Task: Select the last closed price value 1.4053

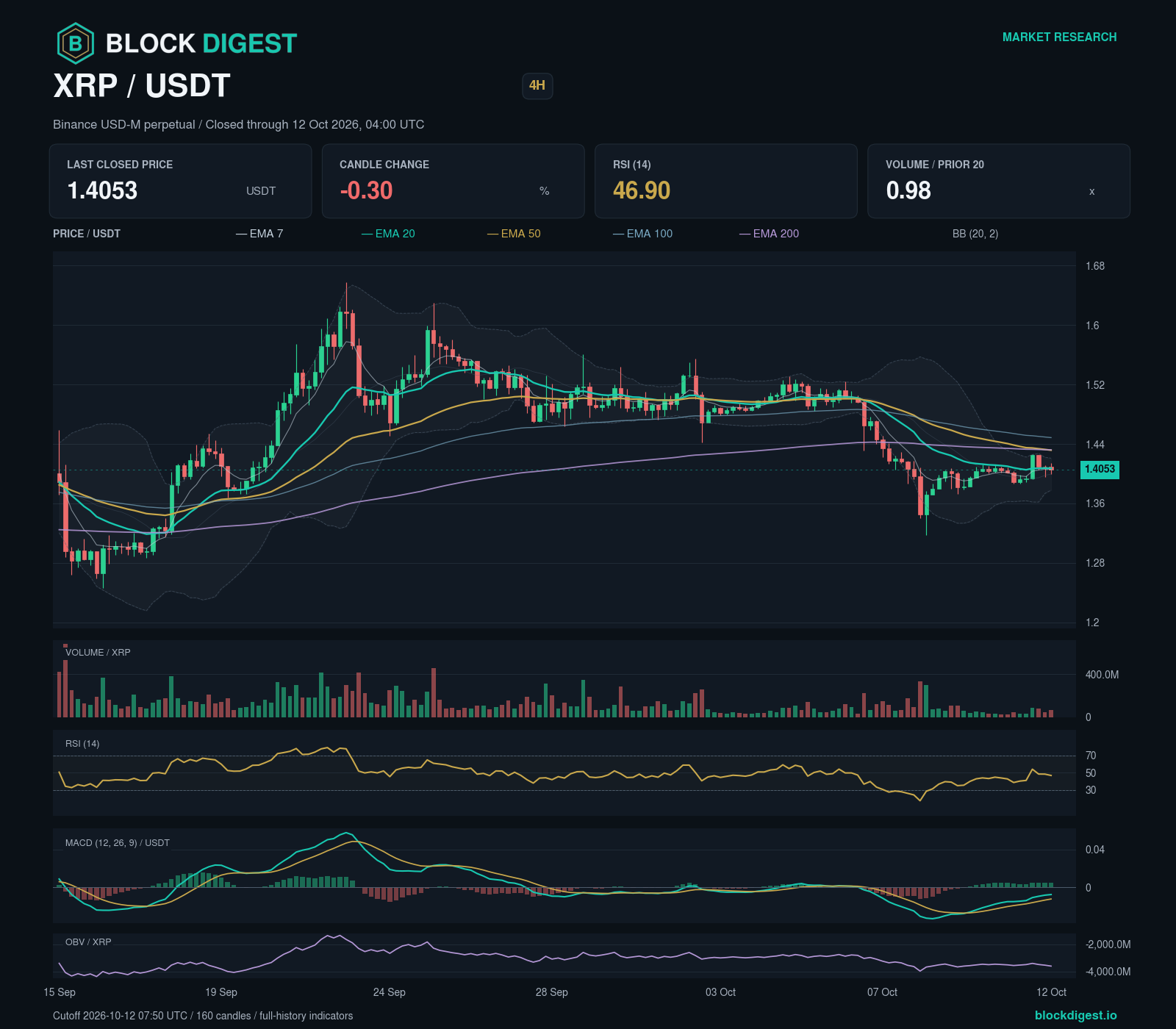Action: (102, 190)
